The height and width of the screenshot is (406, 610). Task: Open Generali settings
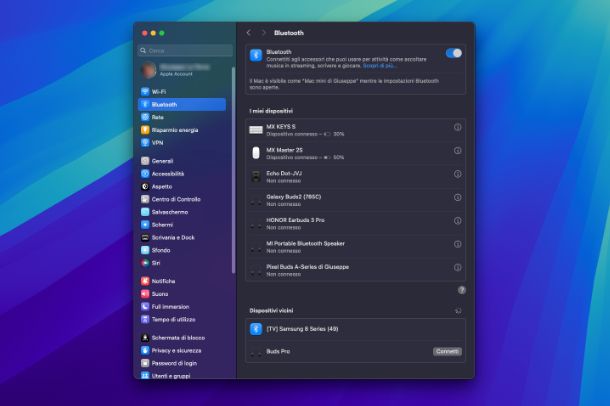(182, 161)
